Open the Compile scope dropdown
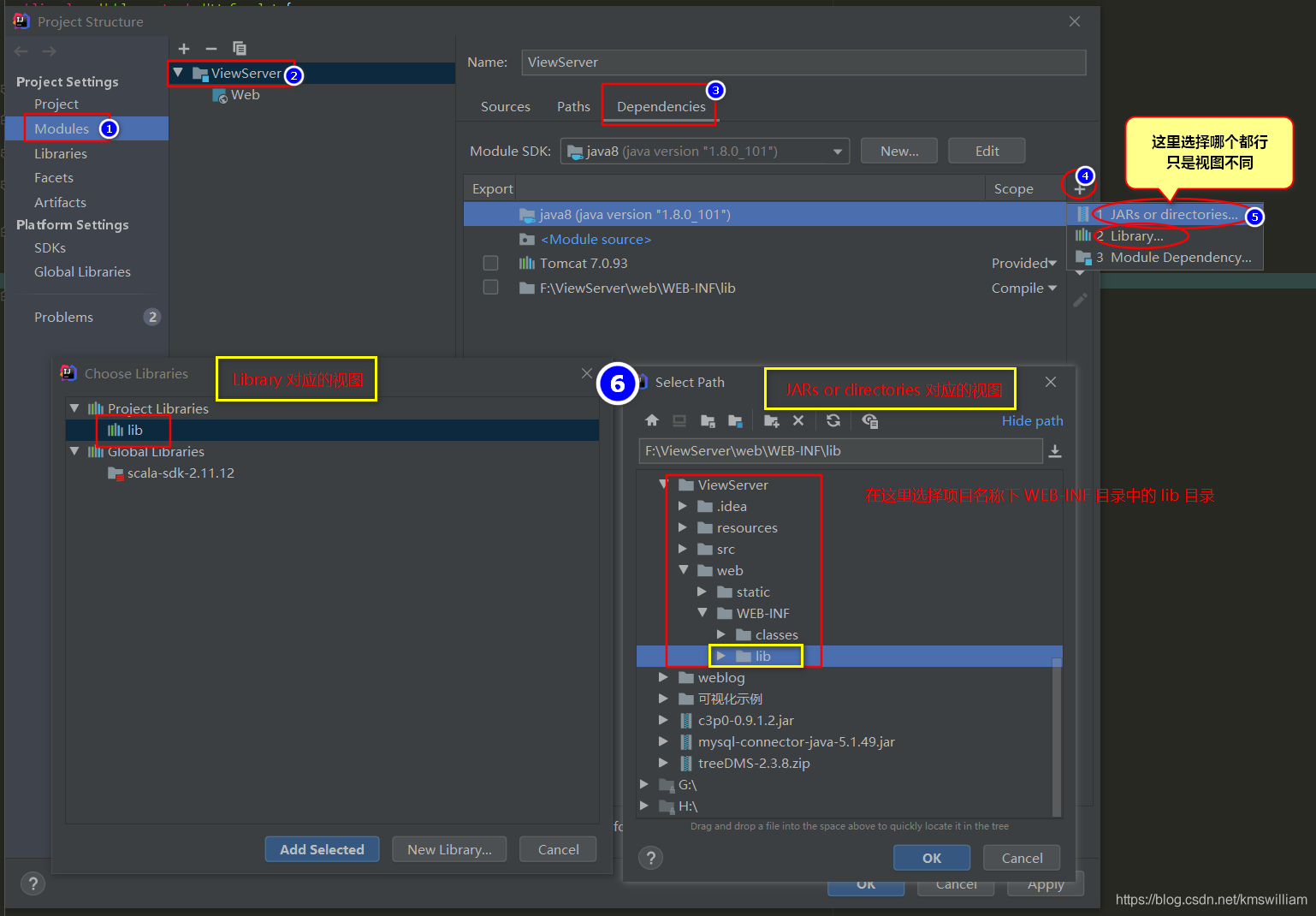Screen dimensions: 1316x916 pyautogui.click(x=1023, y=288)
